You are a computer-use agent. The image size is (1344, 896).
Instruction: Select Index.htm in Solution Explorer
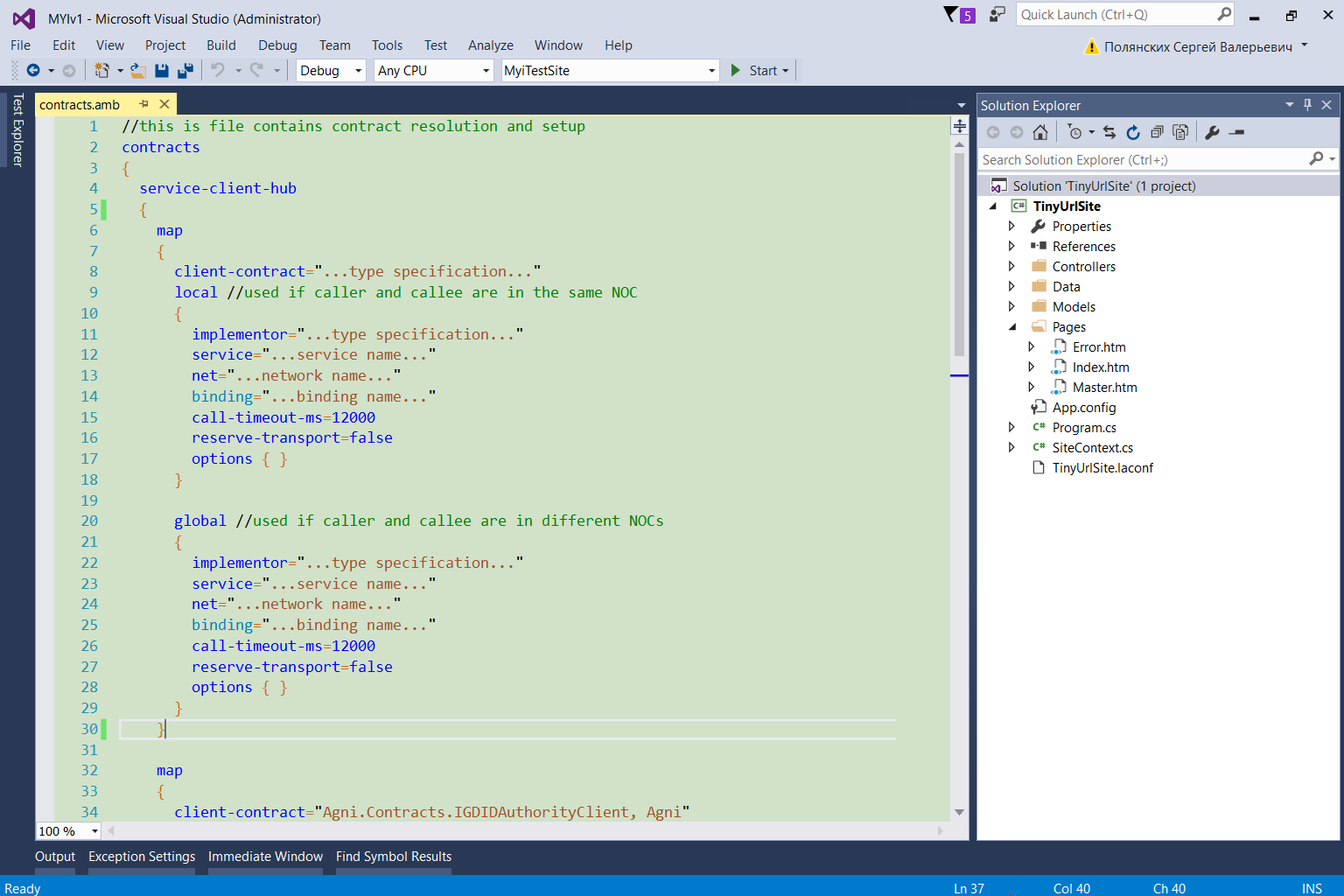1101,367
